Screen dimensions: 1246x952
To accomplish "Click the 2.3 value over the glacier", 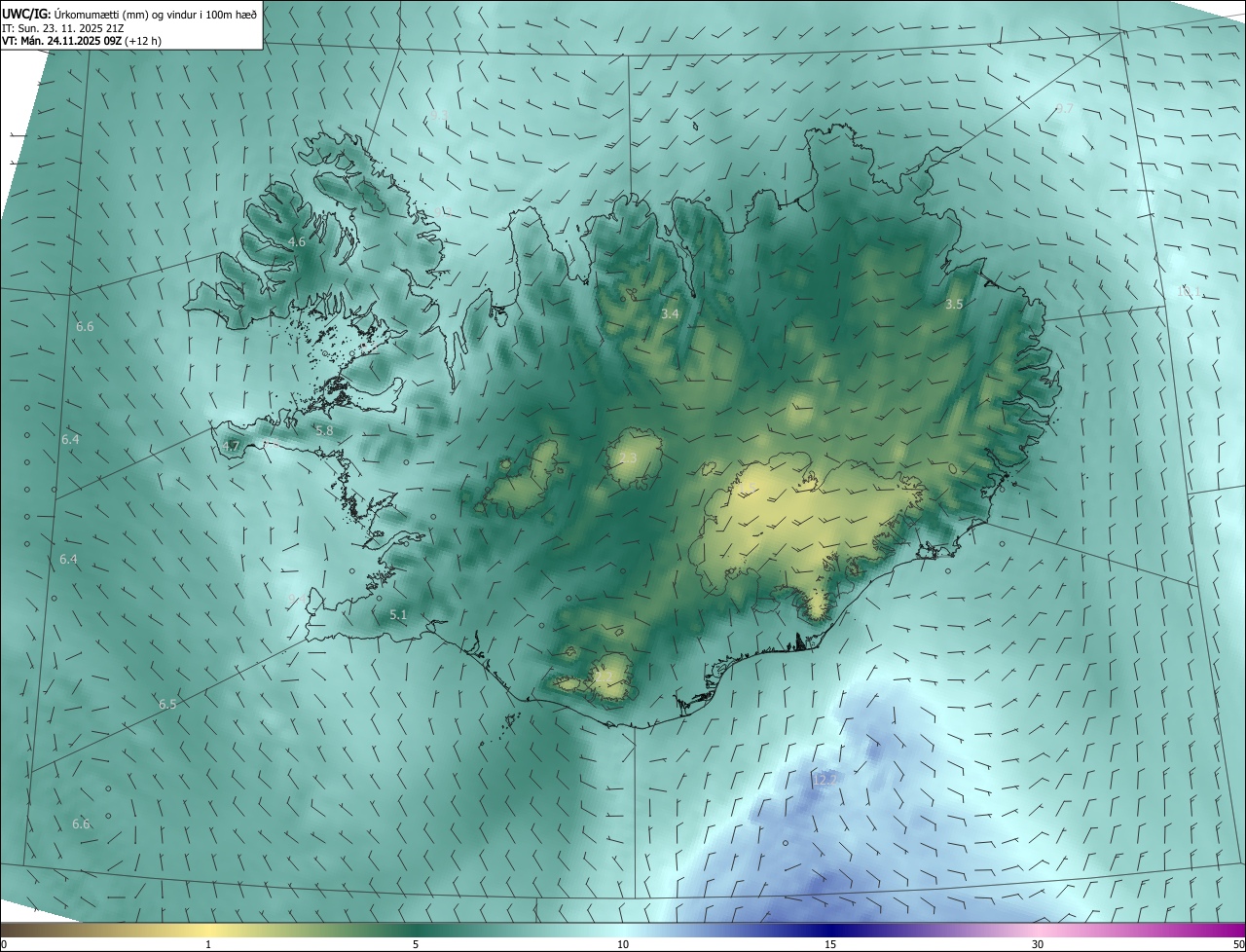I will tap(628, 458).
